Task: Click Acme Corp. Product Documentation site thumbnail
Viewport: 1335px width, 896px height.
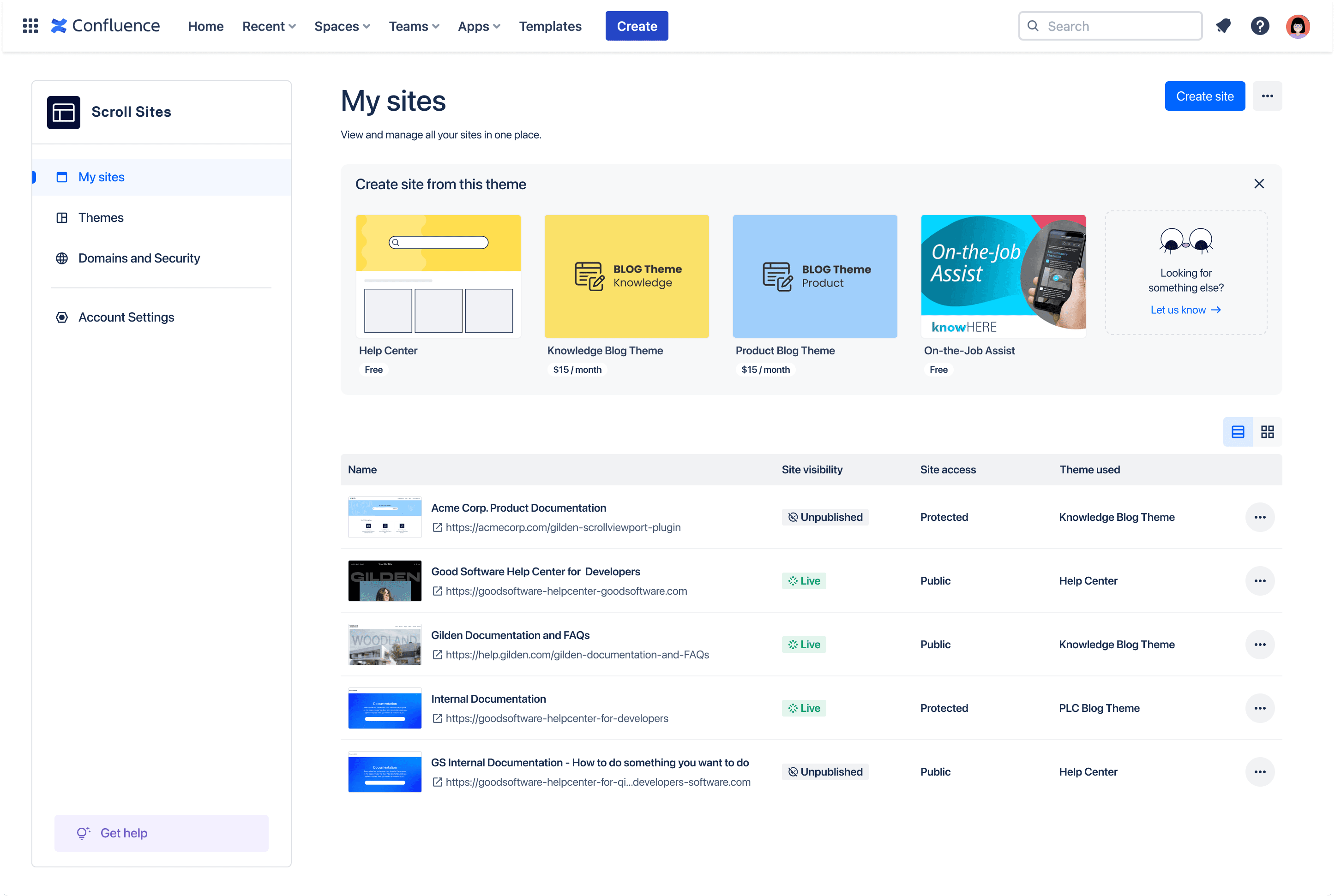Action: pos(385,517)
